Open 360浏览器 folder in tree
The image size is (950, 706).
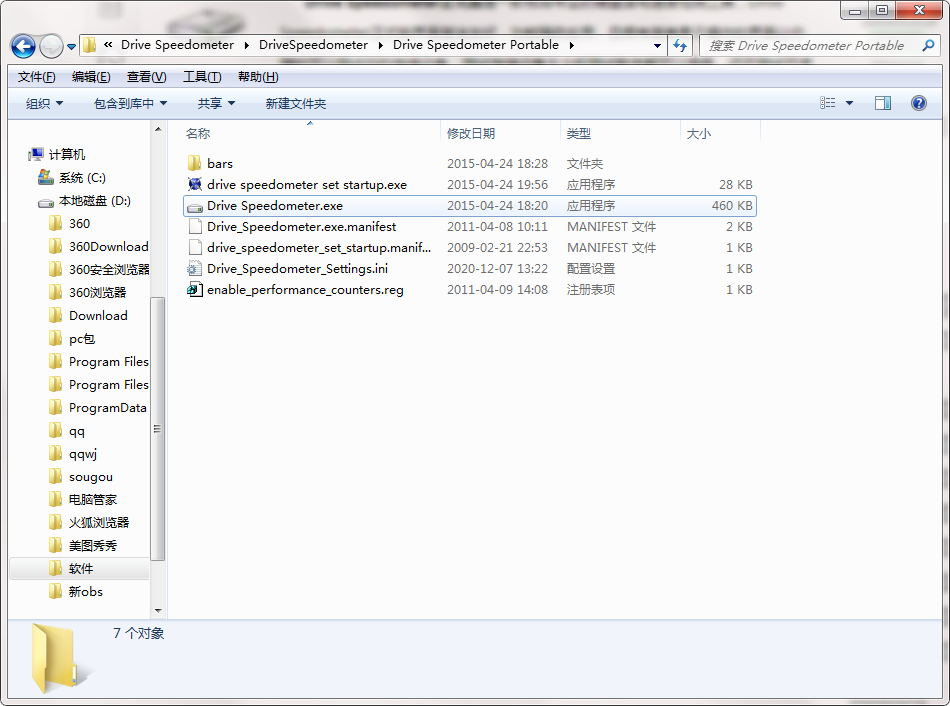tap(88, 293)
